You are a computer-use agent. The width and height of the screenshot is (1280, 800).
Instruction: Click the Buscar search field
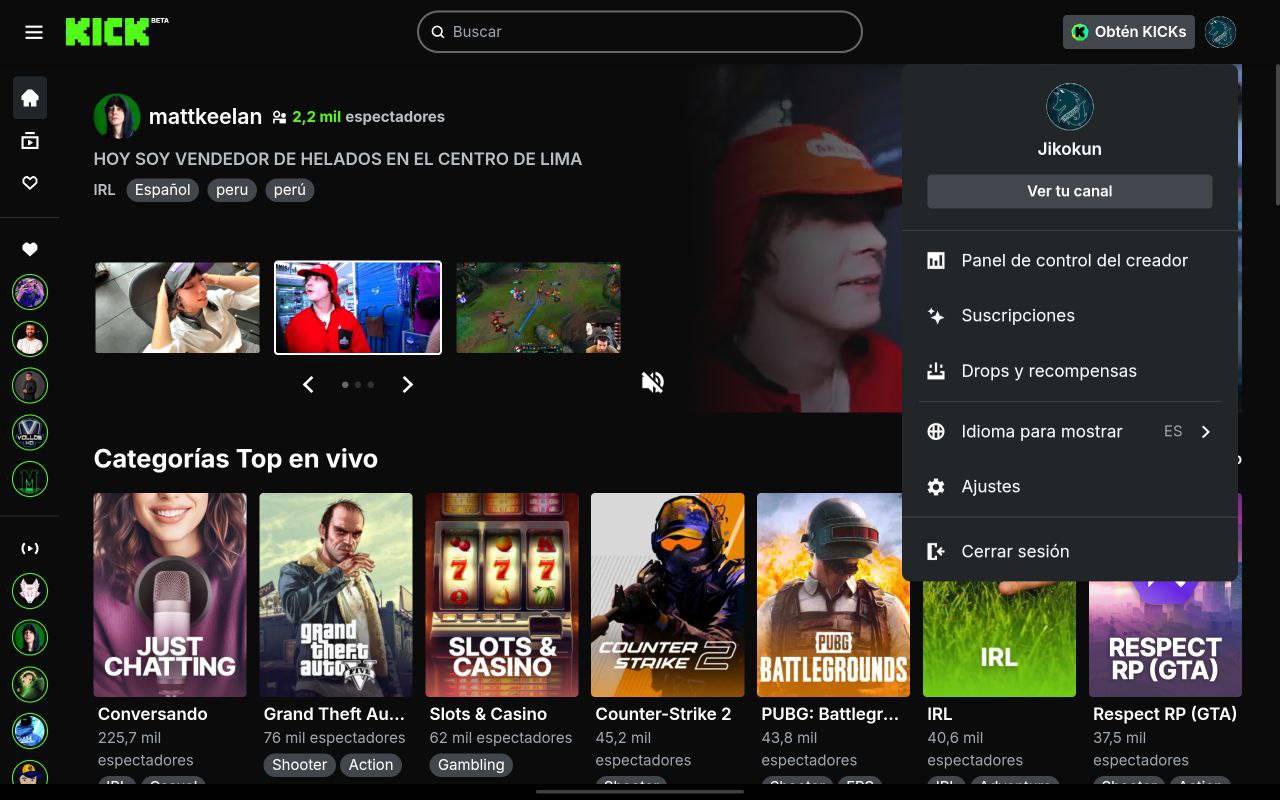(640, 32)
